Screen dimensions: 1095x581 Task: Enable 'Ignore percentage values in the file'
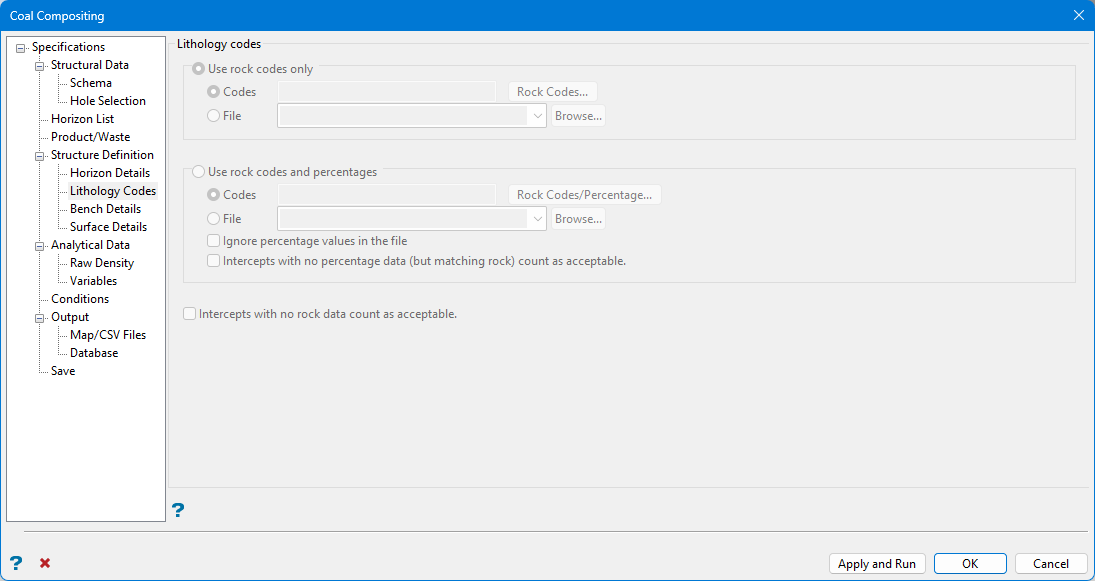point(213,241)
